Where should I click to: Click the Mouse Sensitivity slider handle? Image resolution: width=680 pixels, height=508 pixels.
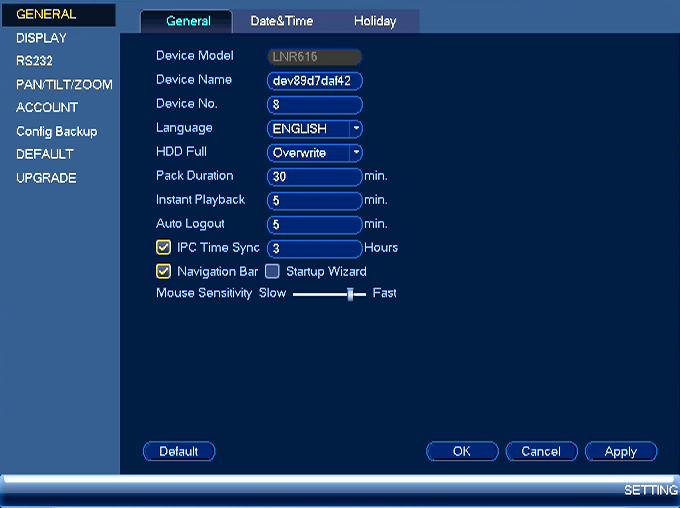[x=350, y=294]
